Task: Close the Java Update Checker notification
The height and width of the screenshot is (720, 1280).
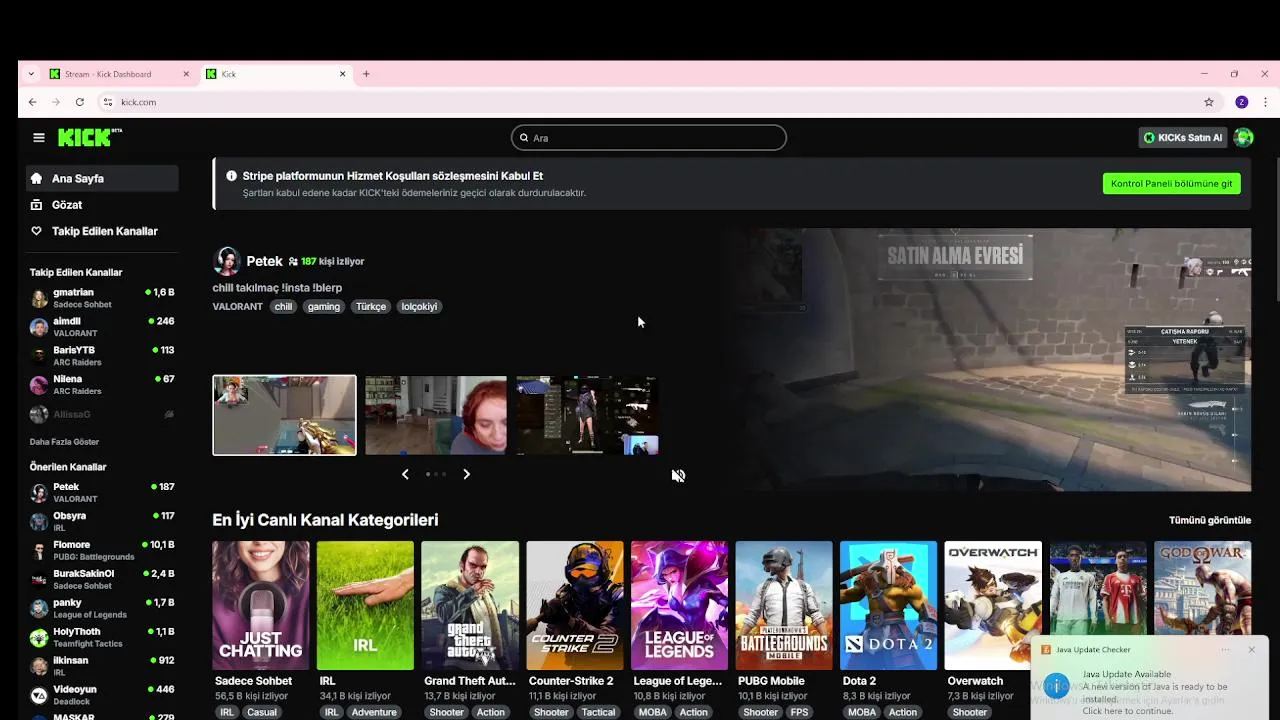Action: point(1251,650)
